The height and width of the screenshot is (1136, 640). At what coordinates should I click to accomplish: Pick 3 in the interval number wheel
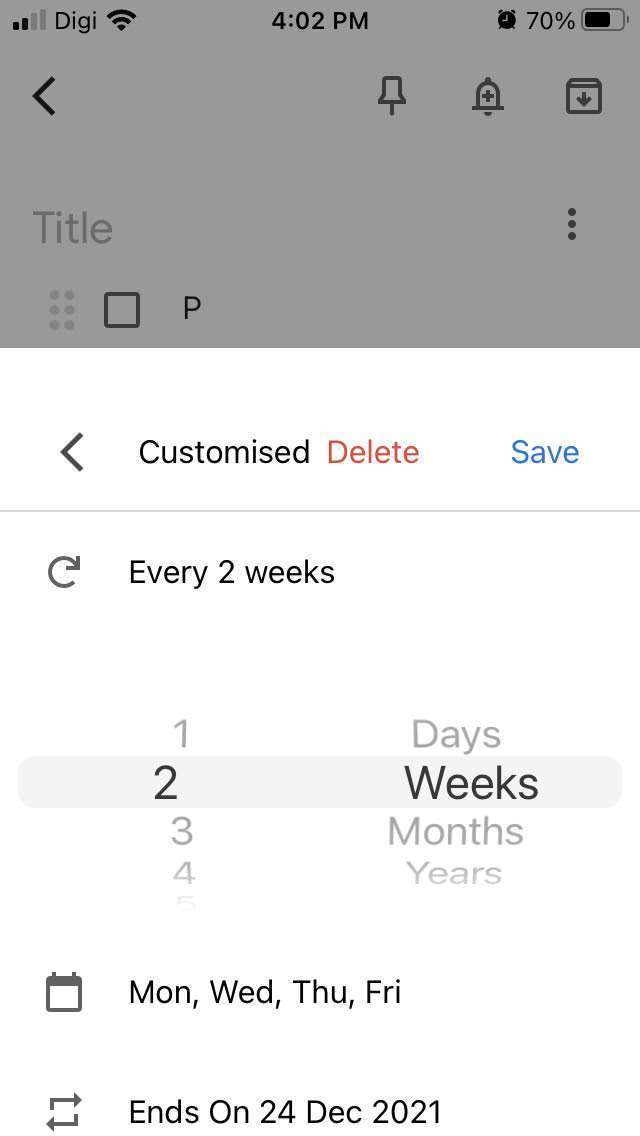pos(181,832)
